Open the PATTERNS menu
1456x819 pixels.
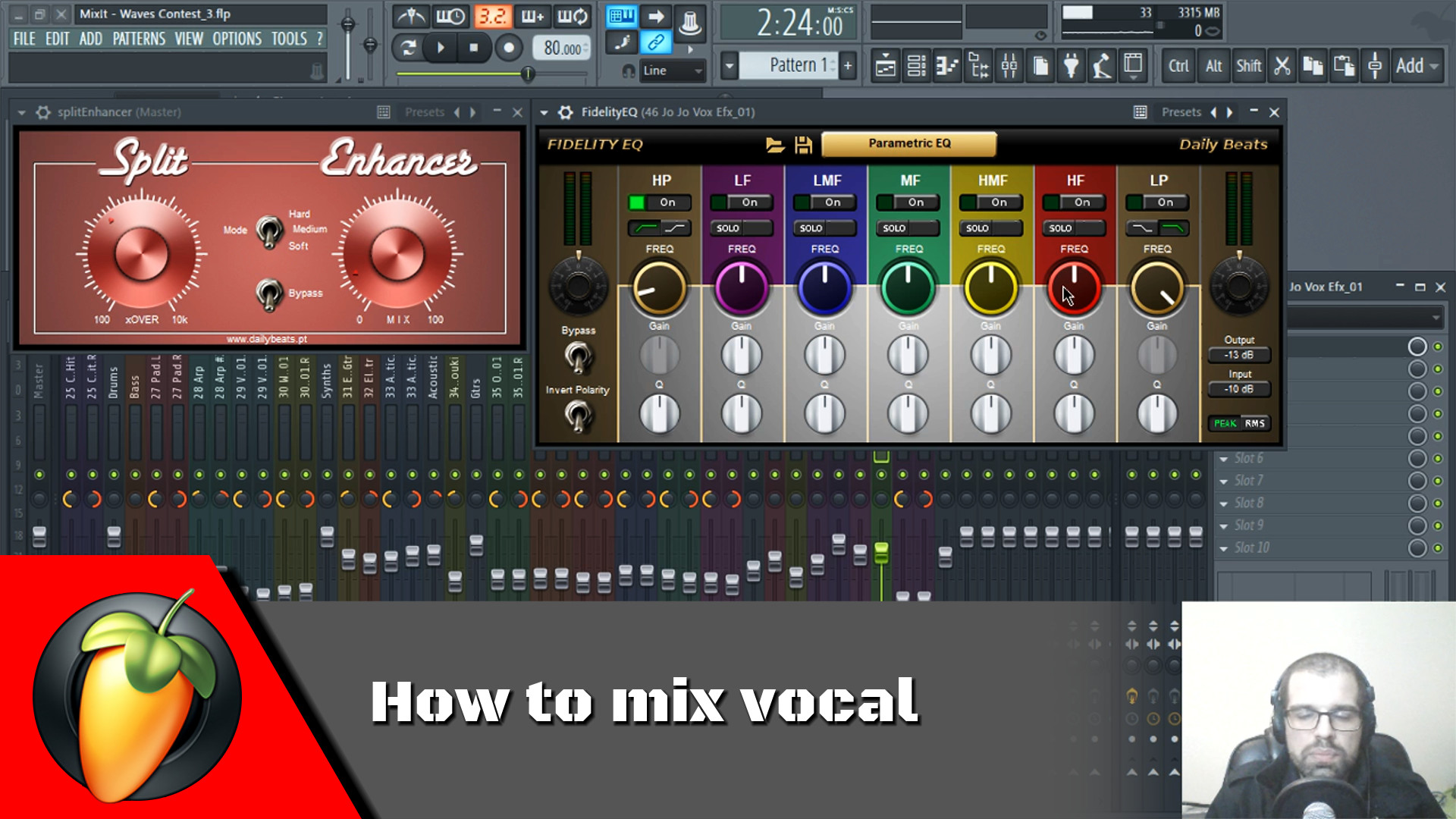(139, 39)
